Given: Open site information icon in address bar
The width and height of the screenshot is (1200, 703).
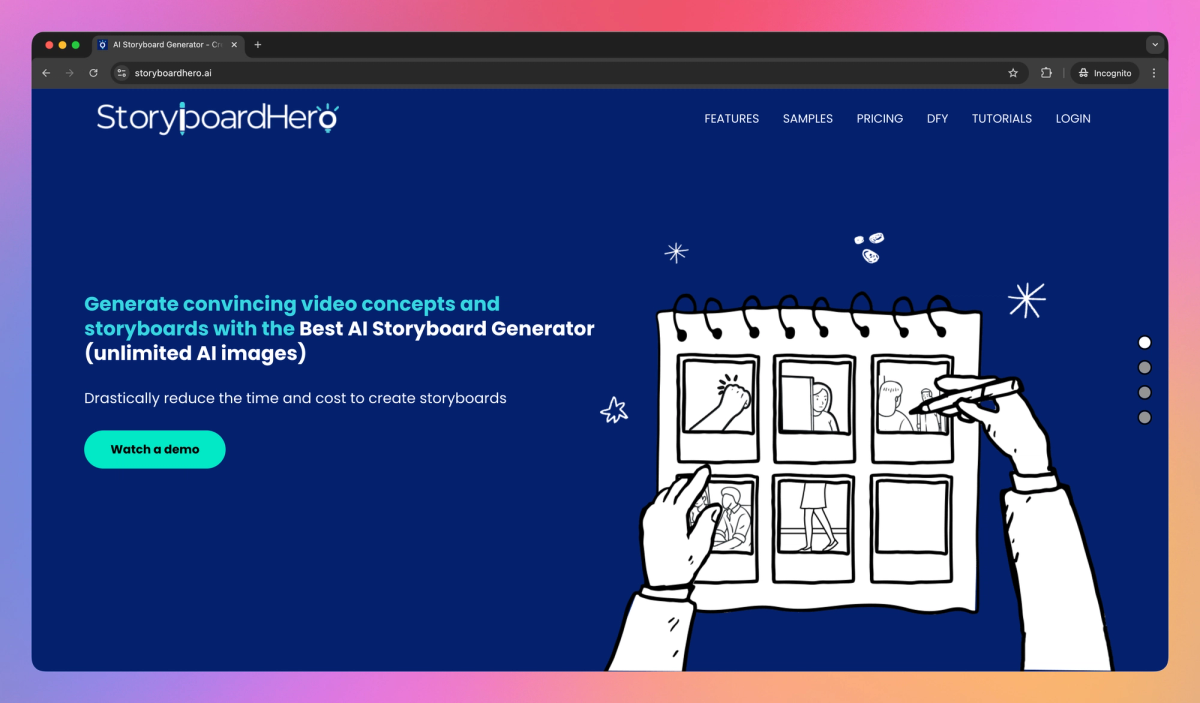Looking at the screenshot, I should pyautogui.click(x=121, y=73).
